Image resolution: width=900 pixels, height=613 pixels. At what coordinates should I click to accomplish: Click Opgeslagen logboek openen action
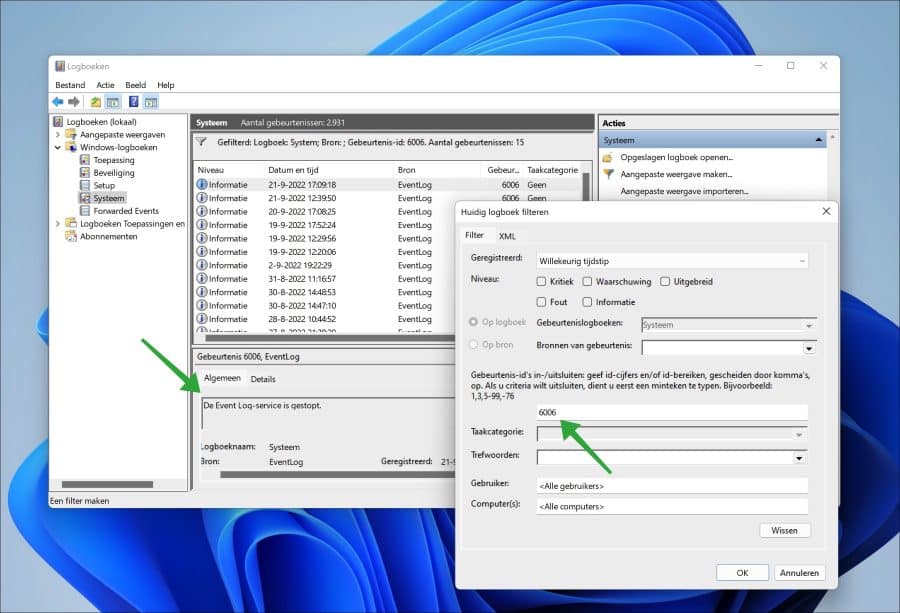(676, 157)
